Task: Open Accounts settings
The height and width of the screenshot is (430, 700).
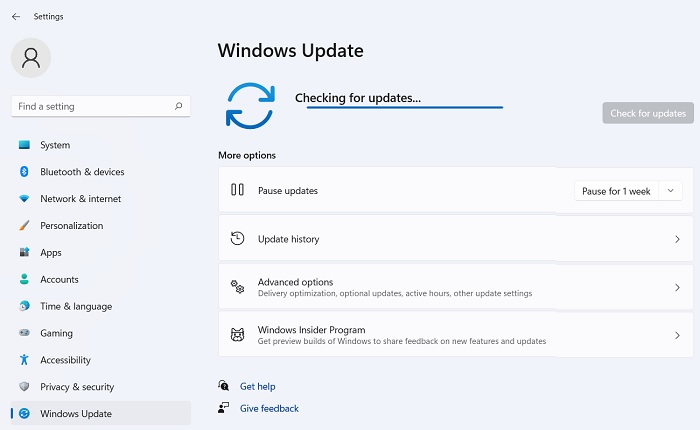Action: pos(101,279)
